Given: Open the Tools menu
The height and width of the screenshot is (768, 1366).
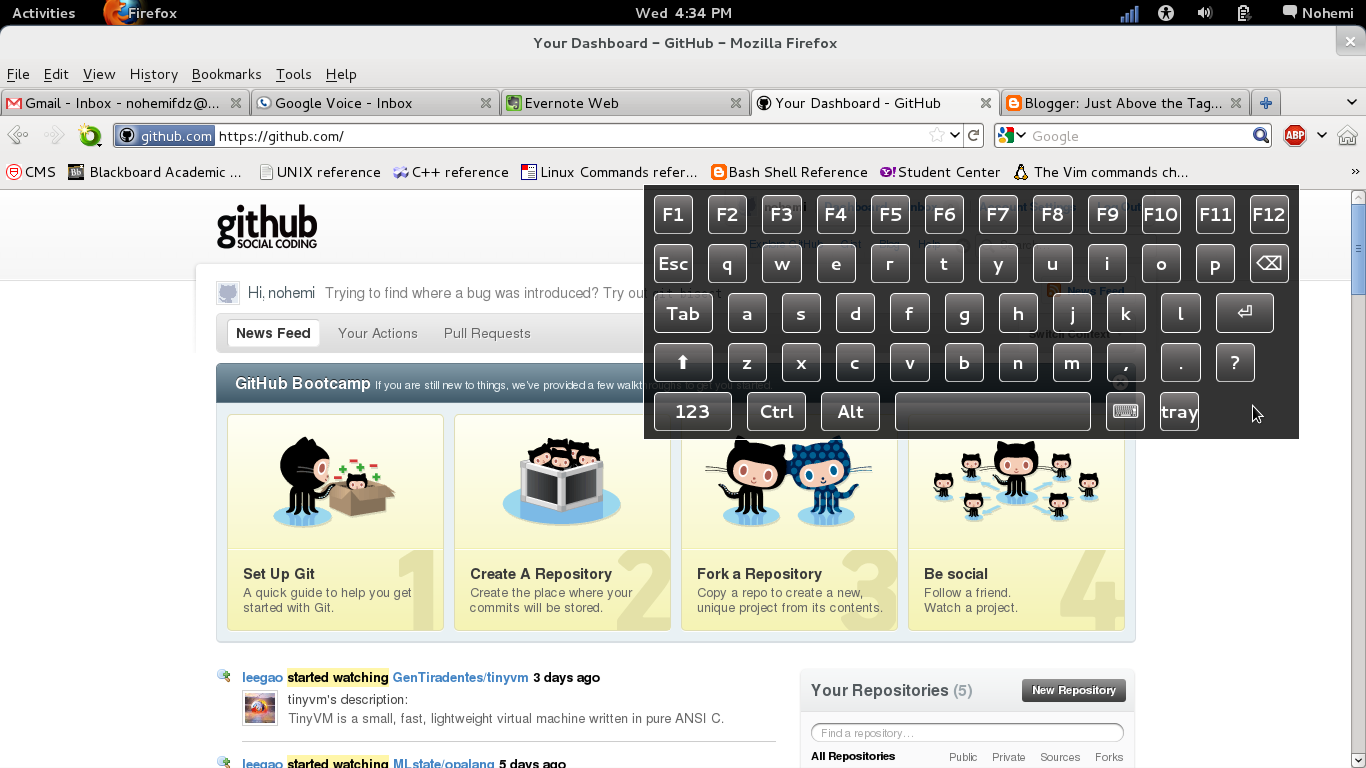Looking at the screenshot, I should coord(294,74).
